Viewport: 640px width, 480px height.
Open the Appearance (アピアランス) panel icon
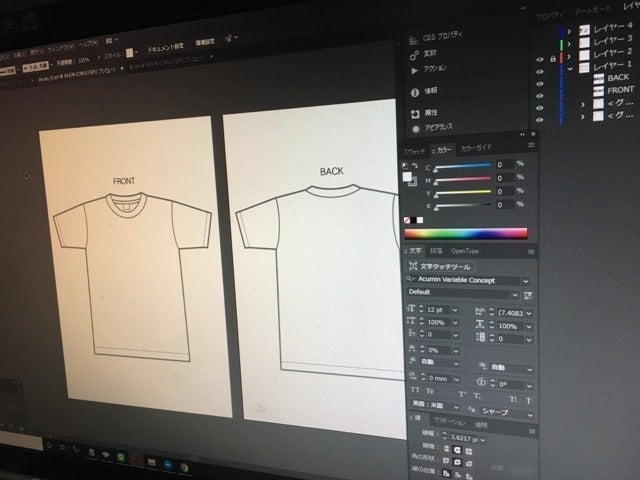pyautogui.click(x=415, y=129)
